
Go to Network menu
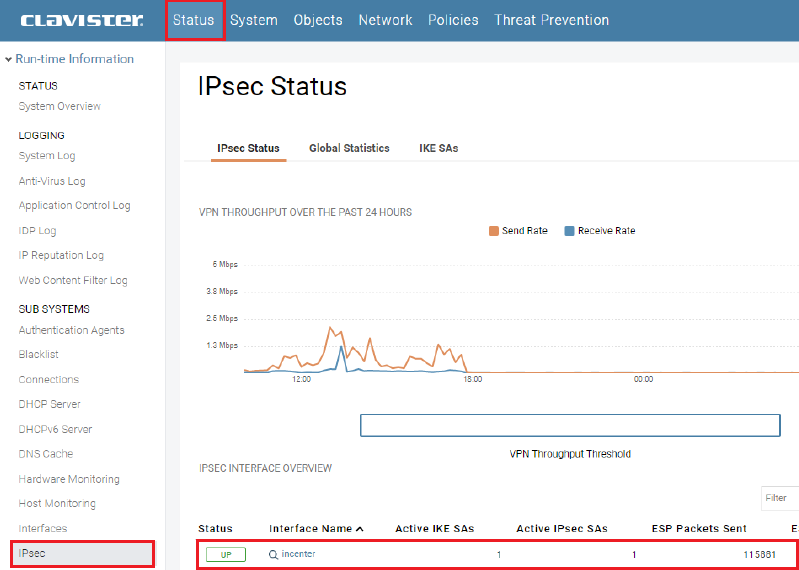(x=385, y=20)
